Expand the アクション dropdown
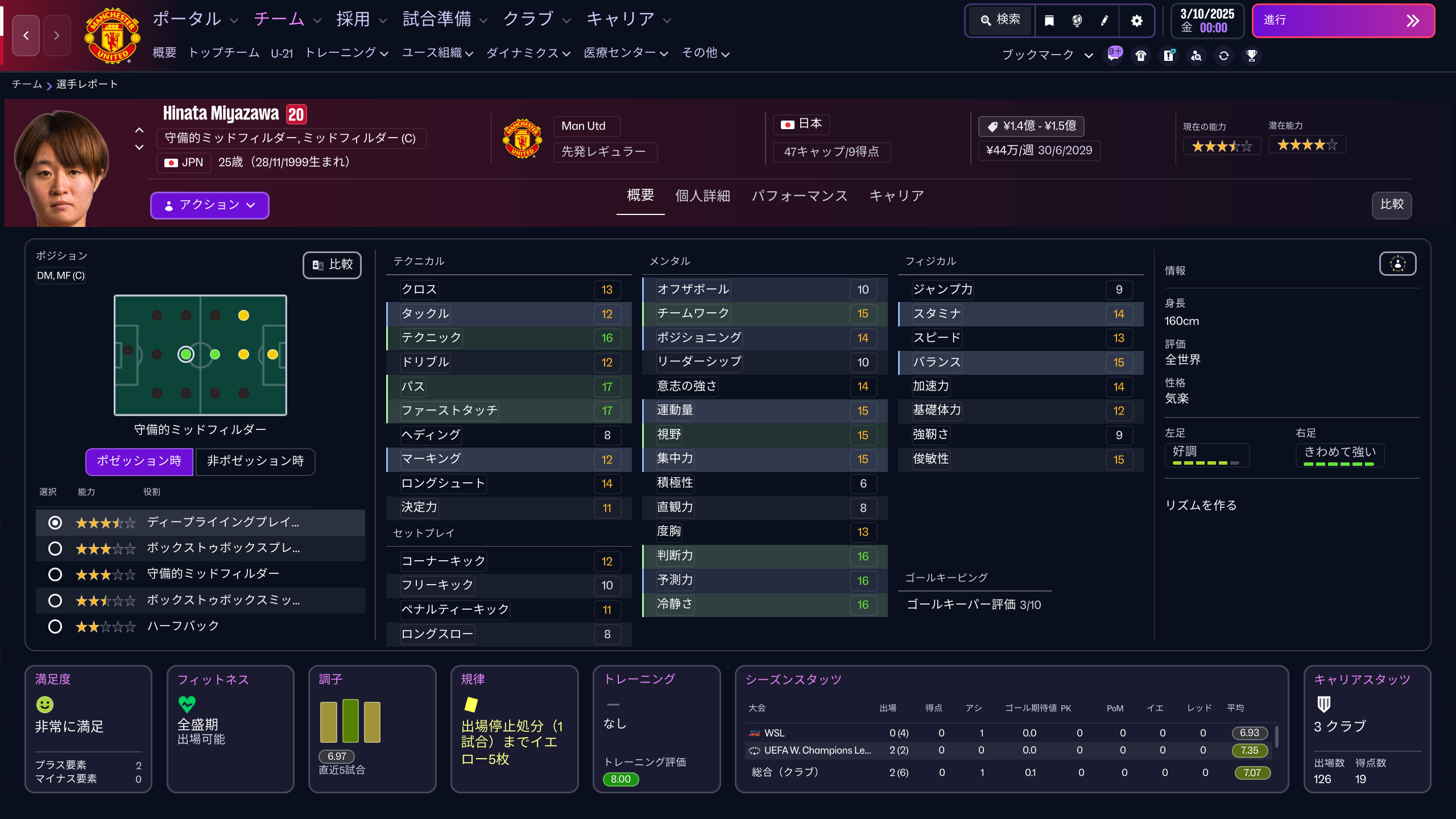The width and height of the screenshot is (1456, 819). (x=209, y=205)
